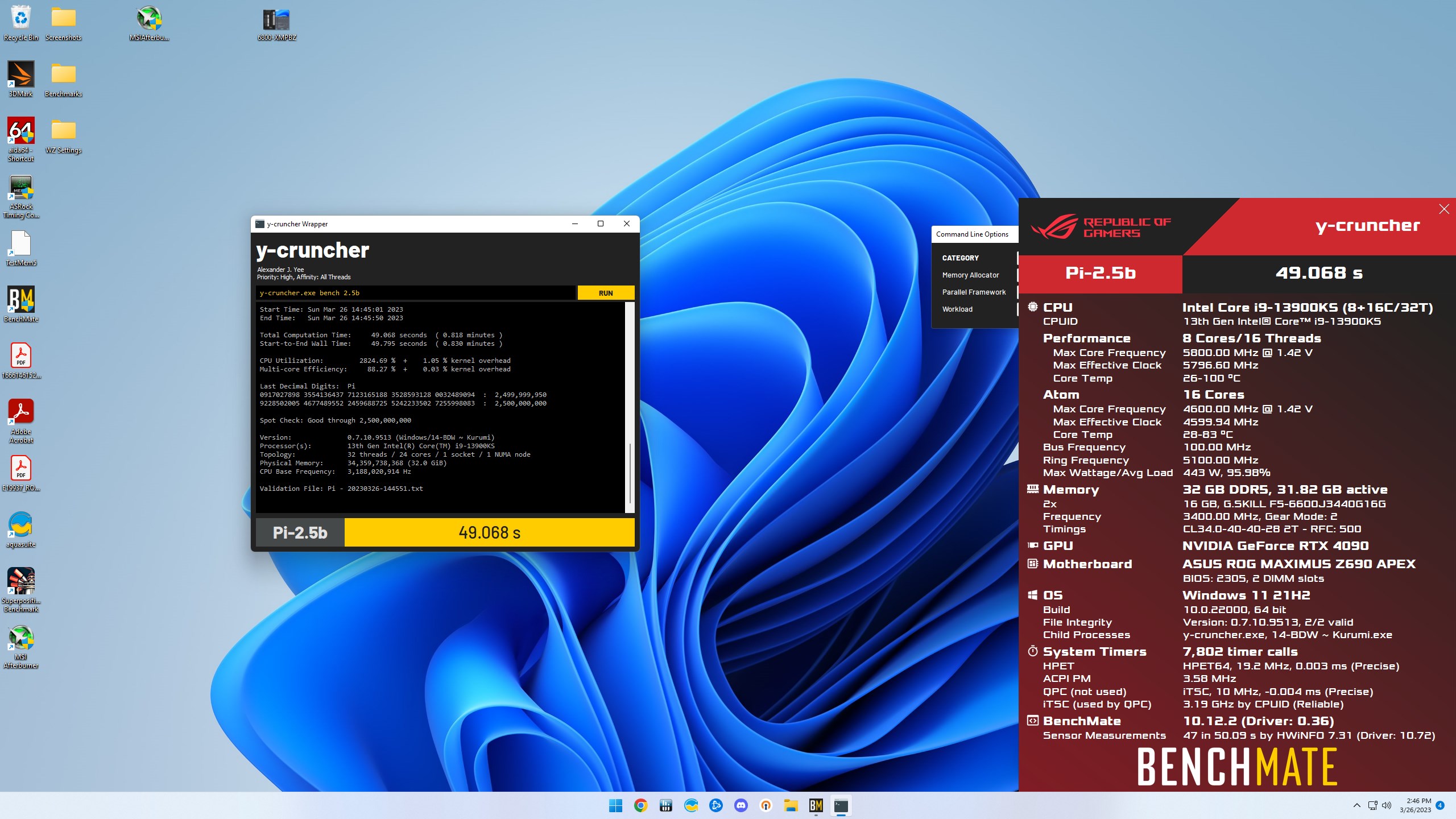Click the CPU chip icon in results
1456x819 pixels.
point(1032,307)
